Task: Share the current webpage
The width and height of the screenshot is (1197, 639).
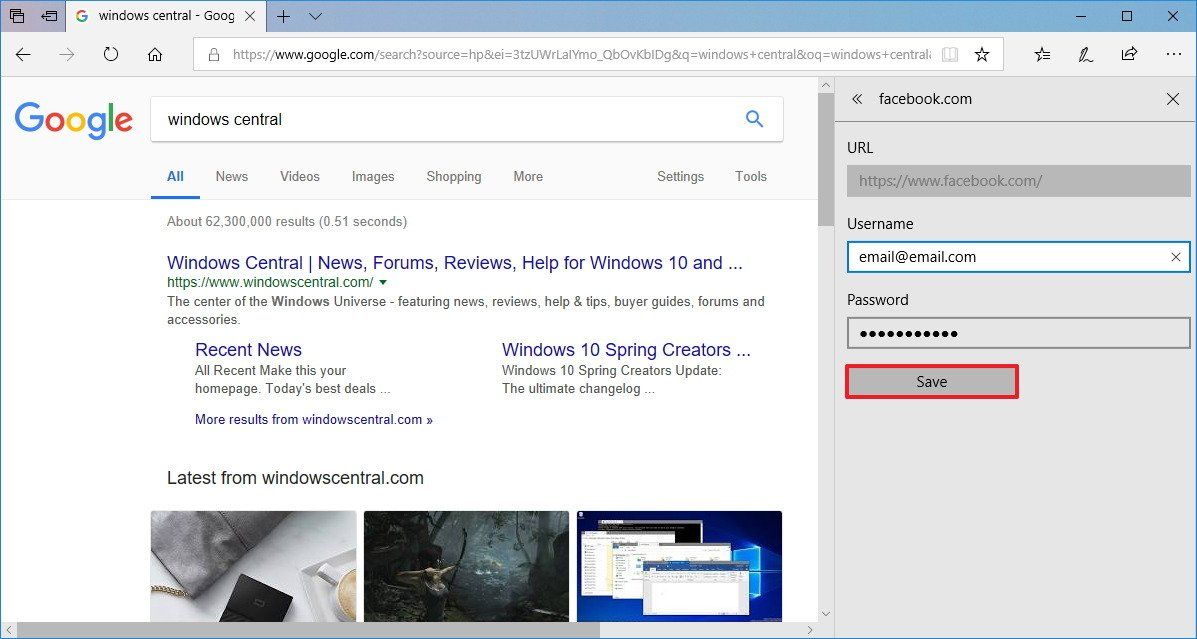Action: coord(1130,56)
